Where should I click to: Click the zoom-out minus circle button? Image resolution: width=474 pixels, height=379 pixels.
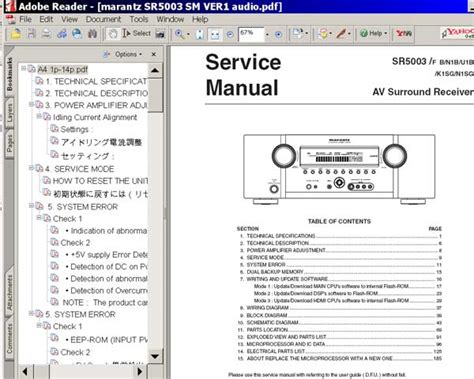230,34
